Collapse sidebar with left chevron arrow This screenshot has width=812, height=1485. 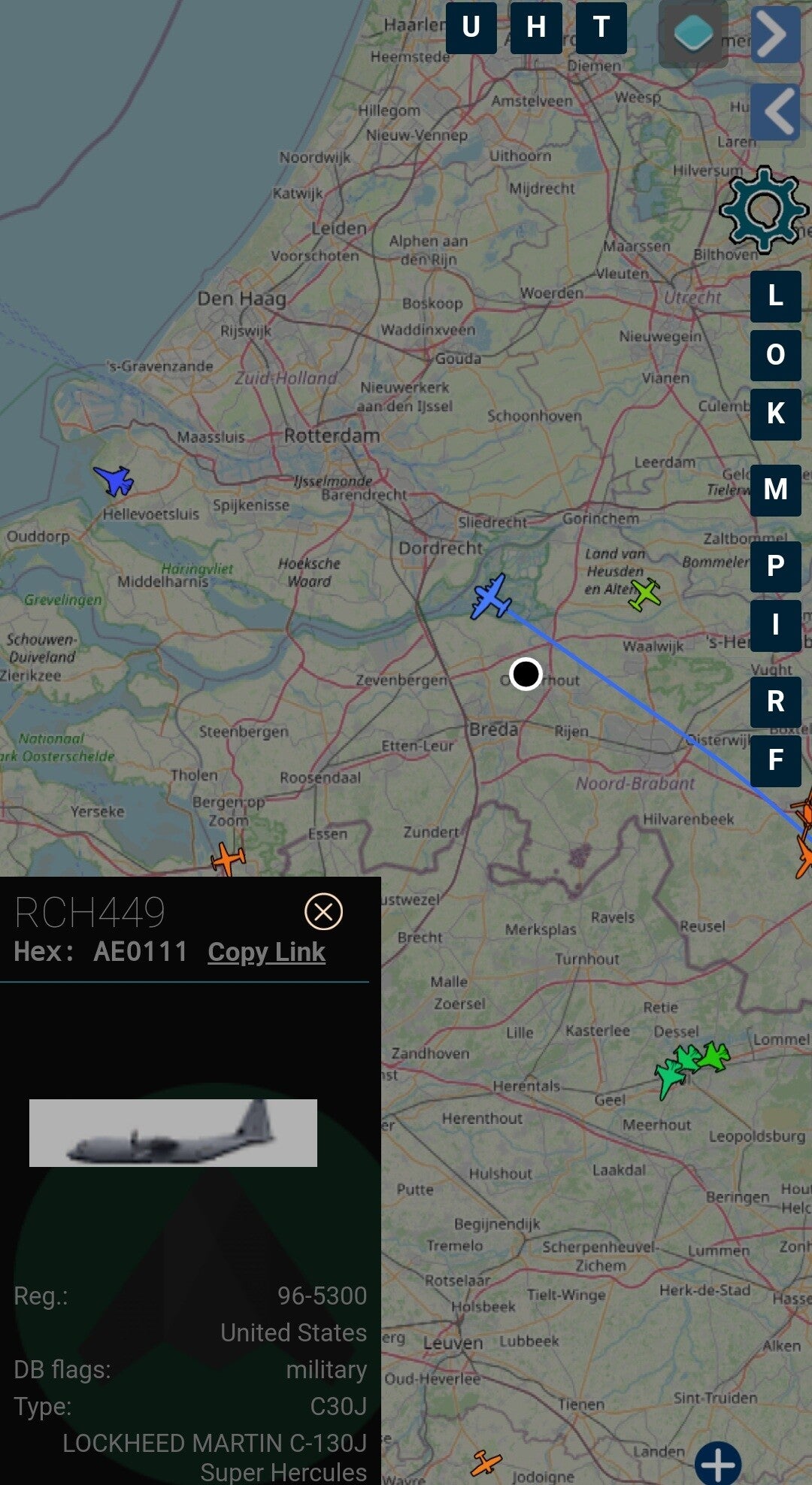click(x=775, y=111)
